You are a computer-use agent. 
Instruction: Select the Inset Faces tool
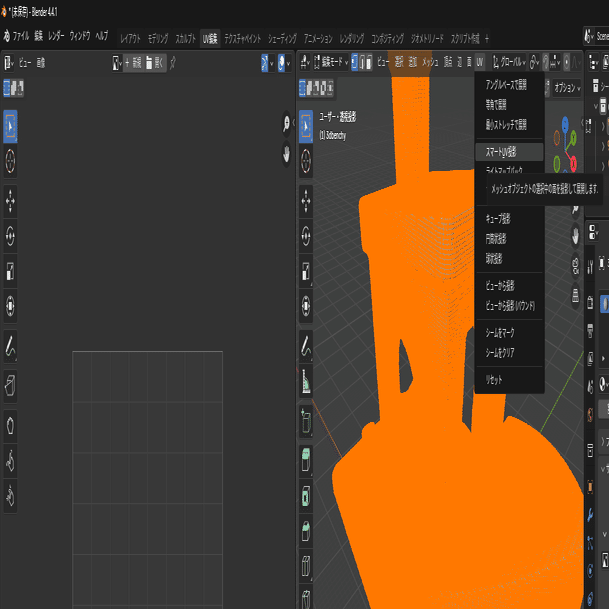click(306, 496)
